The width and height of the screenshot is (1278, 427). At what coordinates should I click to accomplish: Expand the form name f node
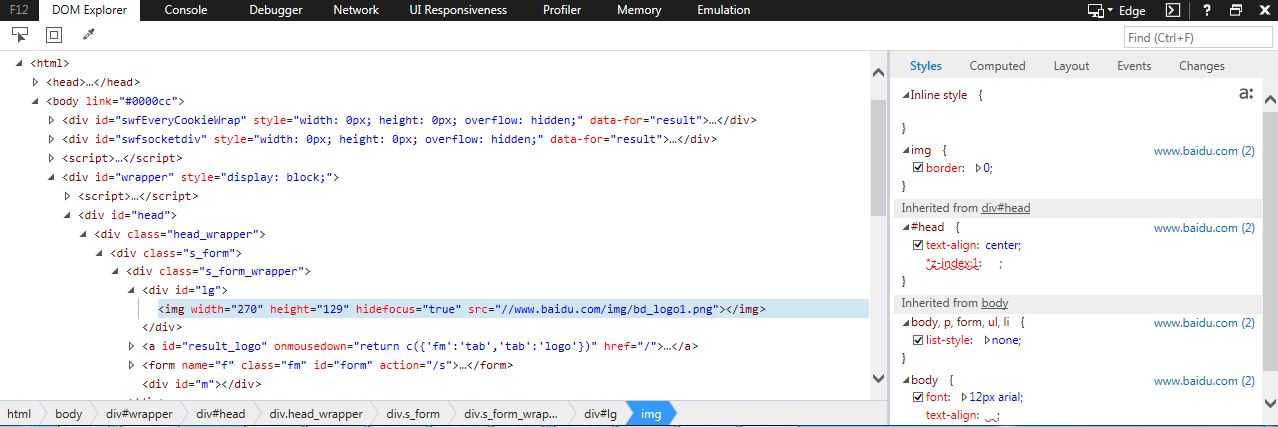(132, 365)
